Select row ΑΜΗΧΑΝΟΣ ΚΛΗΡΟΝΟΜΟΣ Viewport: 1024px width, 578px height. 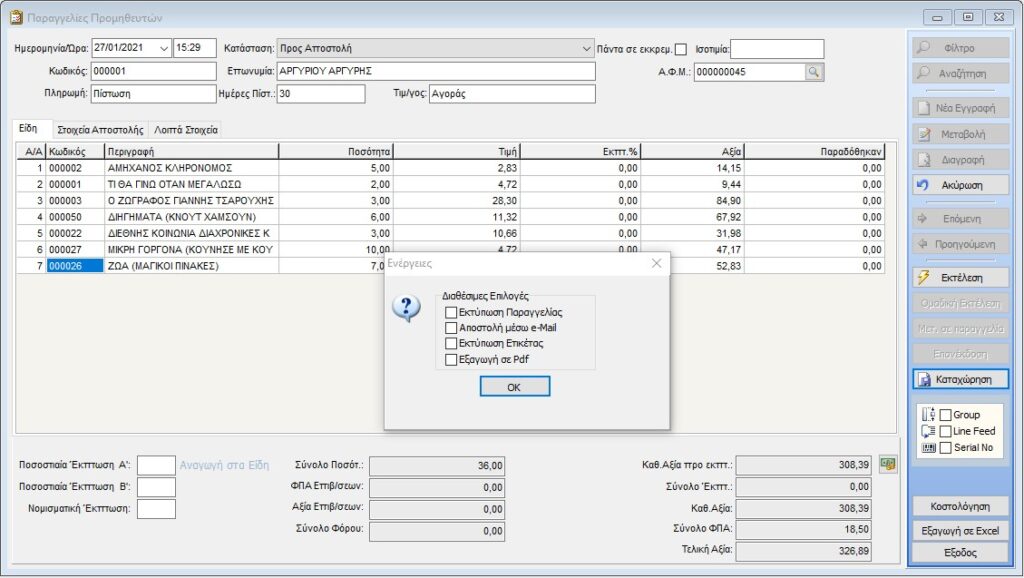click(x=451, y=168)
